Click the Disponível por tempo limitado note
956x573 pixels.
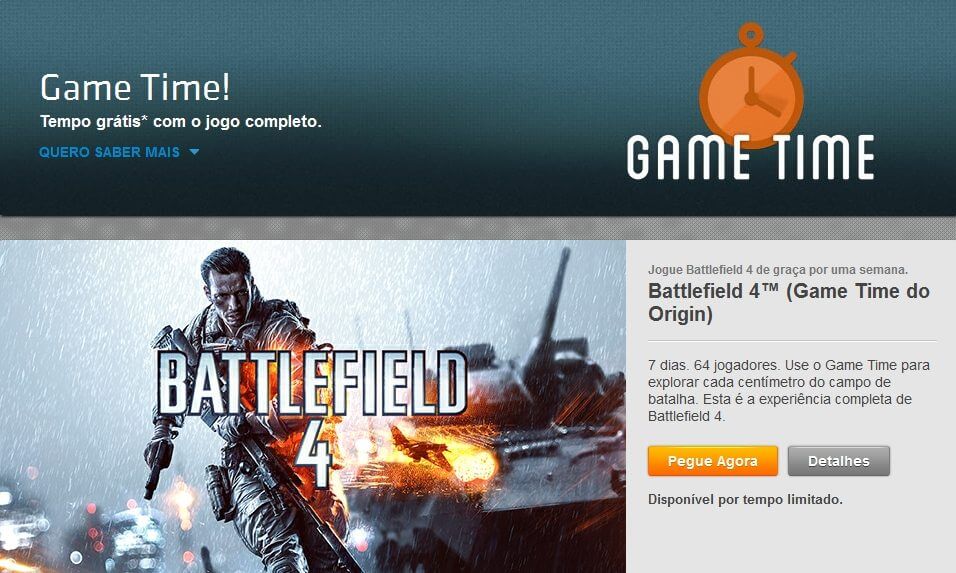[745, 499]
